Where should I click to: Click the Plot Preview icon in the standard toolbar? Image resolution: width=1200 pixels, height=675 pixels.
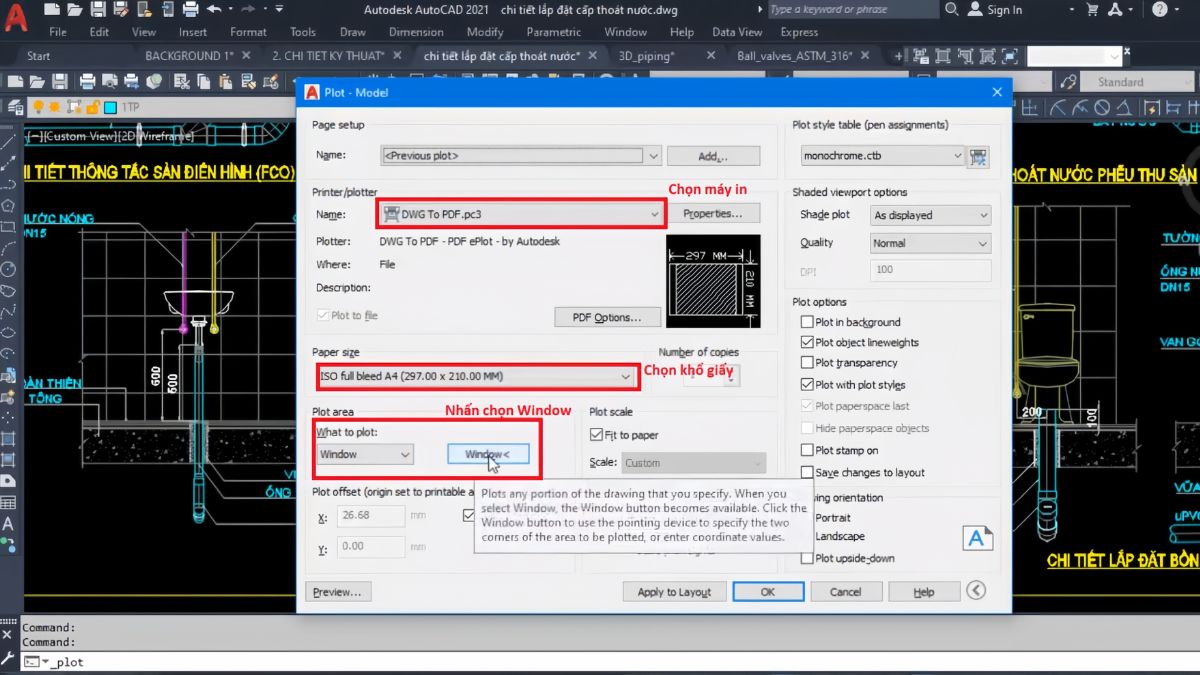(x=110, y=82)
